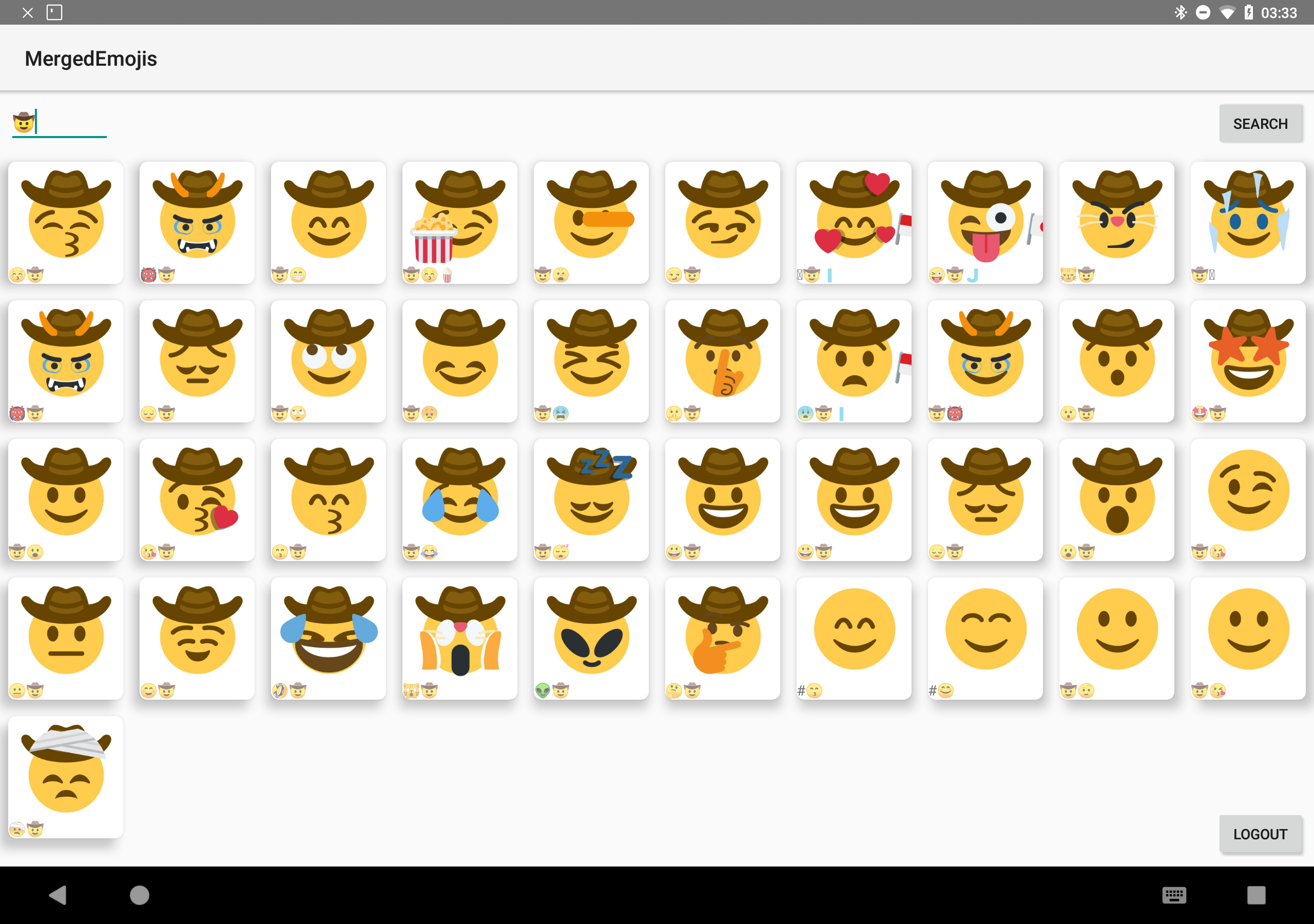
Task: Tap the SEARCH button
Action: (1260, 123)
